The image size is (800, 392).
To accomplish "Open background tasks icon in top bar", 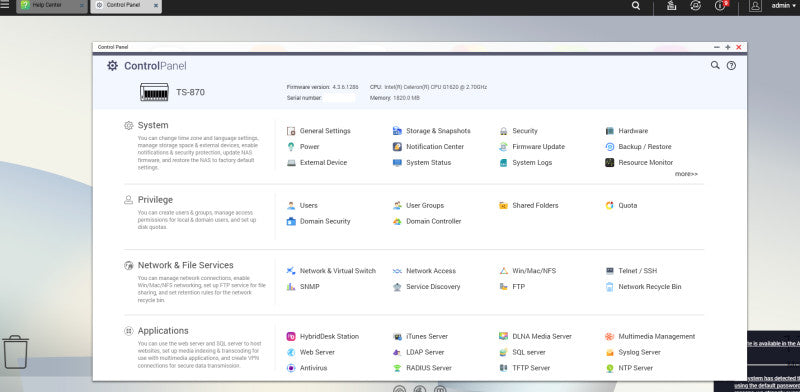I will [x=671, y=6].
